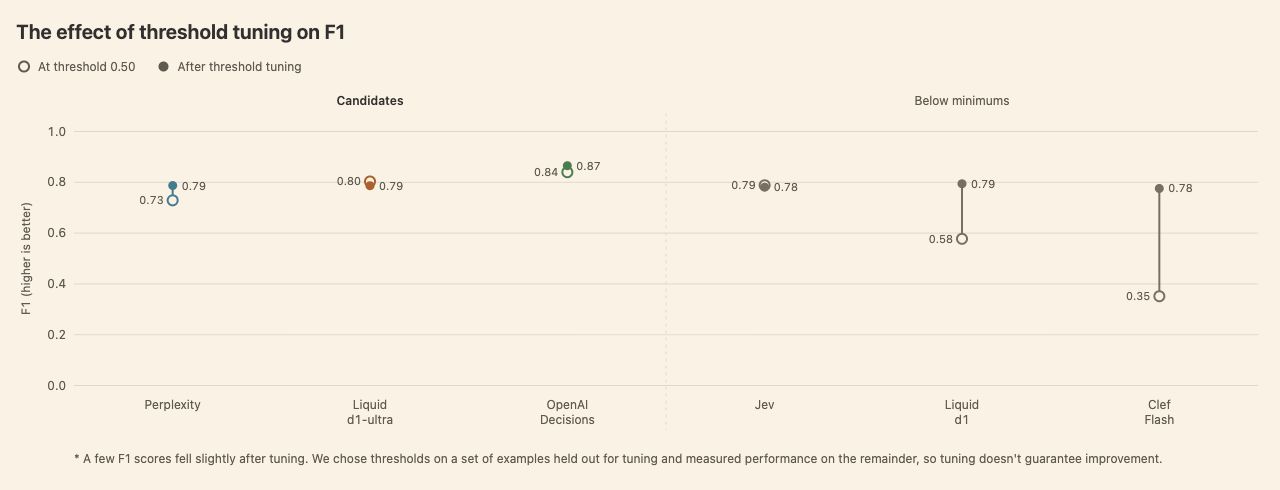Click the connecting line for Clef Flash

1159,242
